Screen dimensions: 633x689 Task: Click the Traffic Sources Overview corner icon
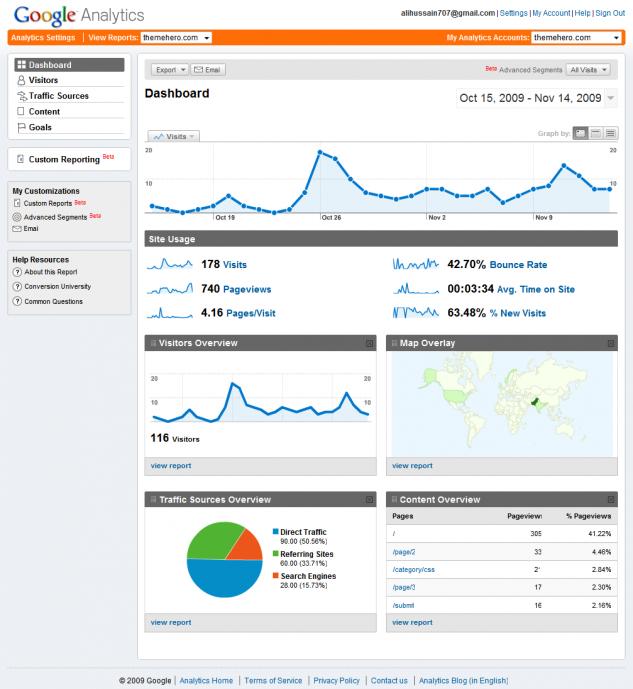(x=369, y=500)
